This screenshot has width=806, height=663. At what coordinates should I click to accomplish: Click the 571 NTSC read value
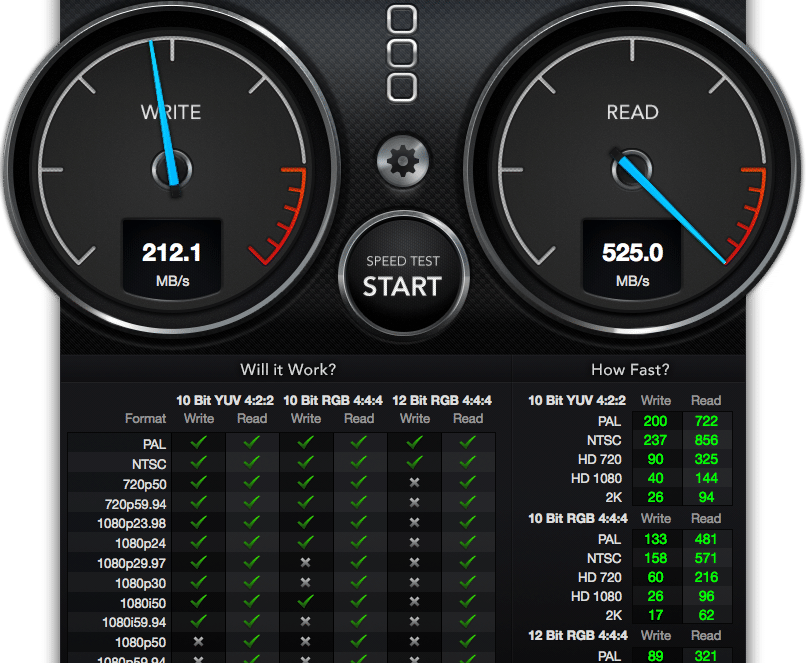pyautogui.click(x=706, y=559)
